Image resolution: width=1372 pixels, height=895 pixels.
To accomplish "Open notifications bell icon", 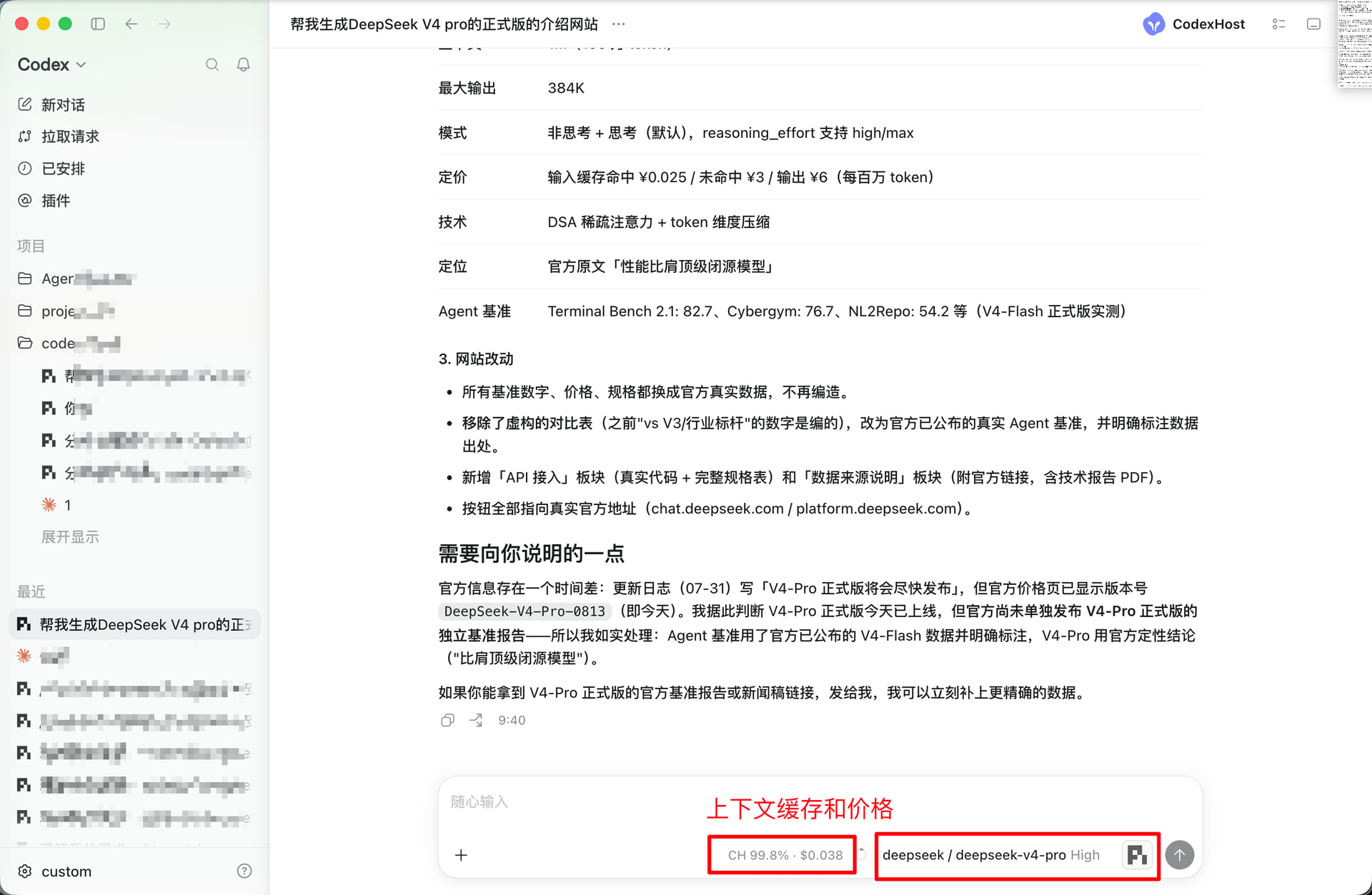I will coord(244,64).
